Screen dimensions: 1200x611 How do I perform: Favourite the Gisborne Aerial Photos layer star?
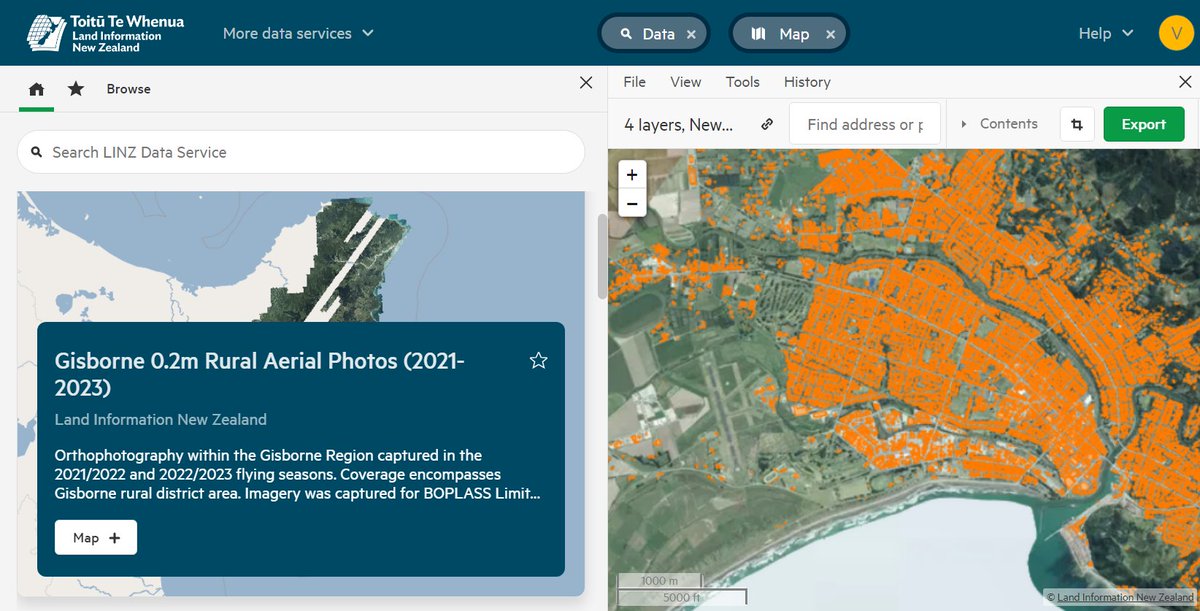click(x=538, y=360)
